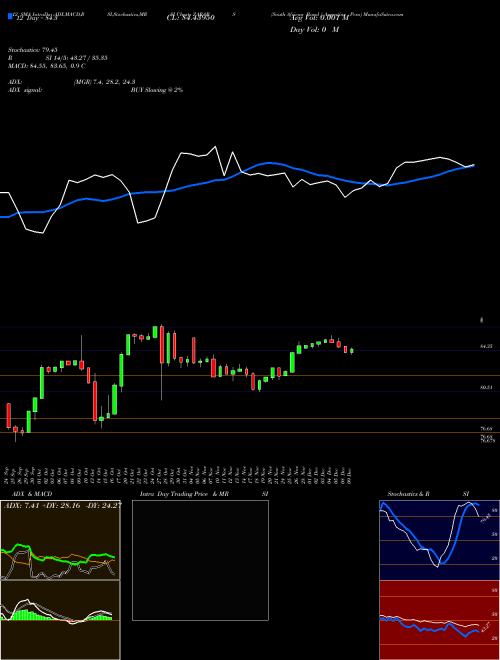Click the 80.51 price axis label
The image size is (500, 660).
tap(486, 388)
